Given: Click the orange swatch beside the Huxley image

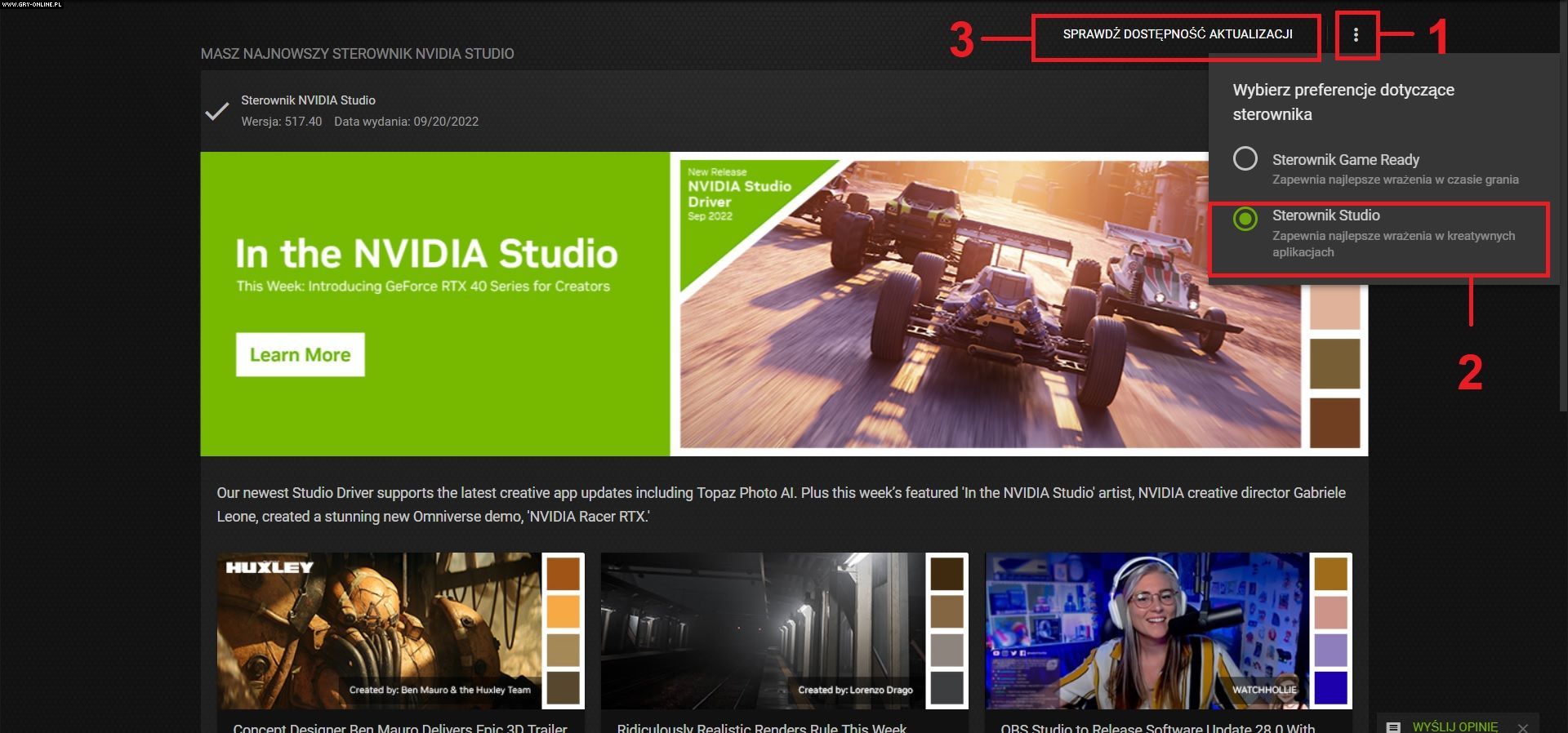Looking at the screenshot, I should click(563, 612).
